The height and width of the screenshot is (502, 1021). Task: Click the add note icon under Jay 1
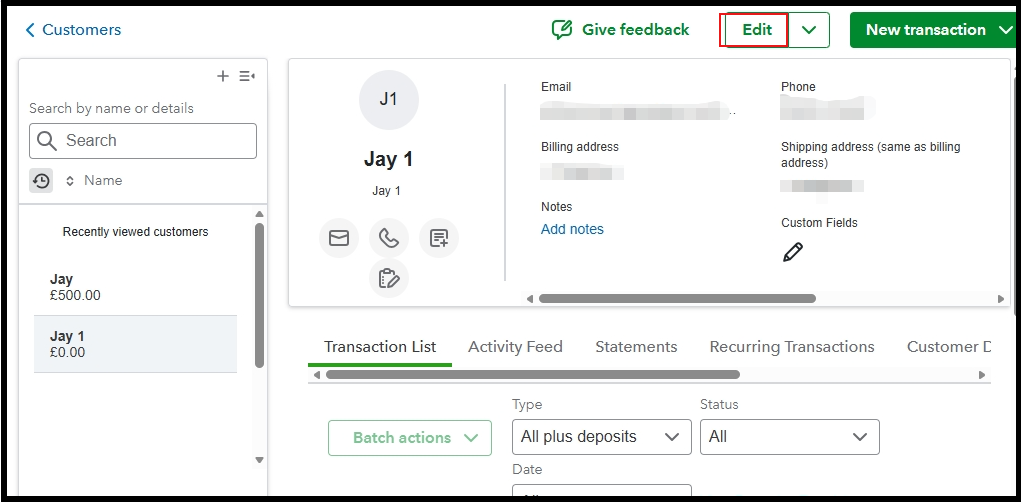439,238
